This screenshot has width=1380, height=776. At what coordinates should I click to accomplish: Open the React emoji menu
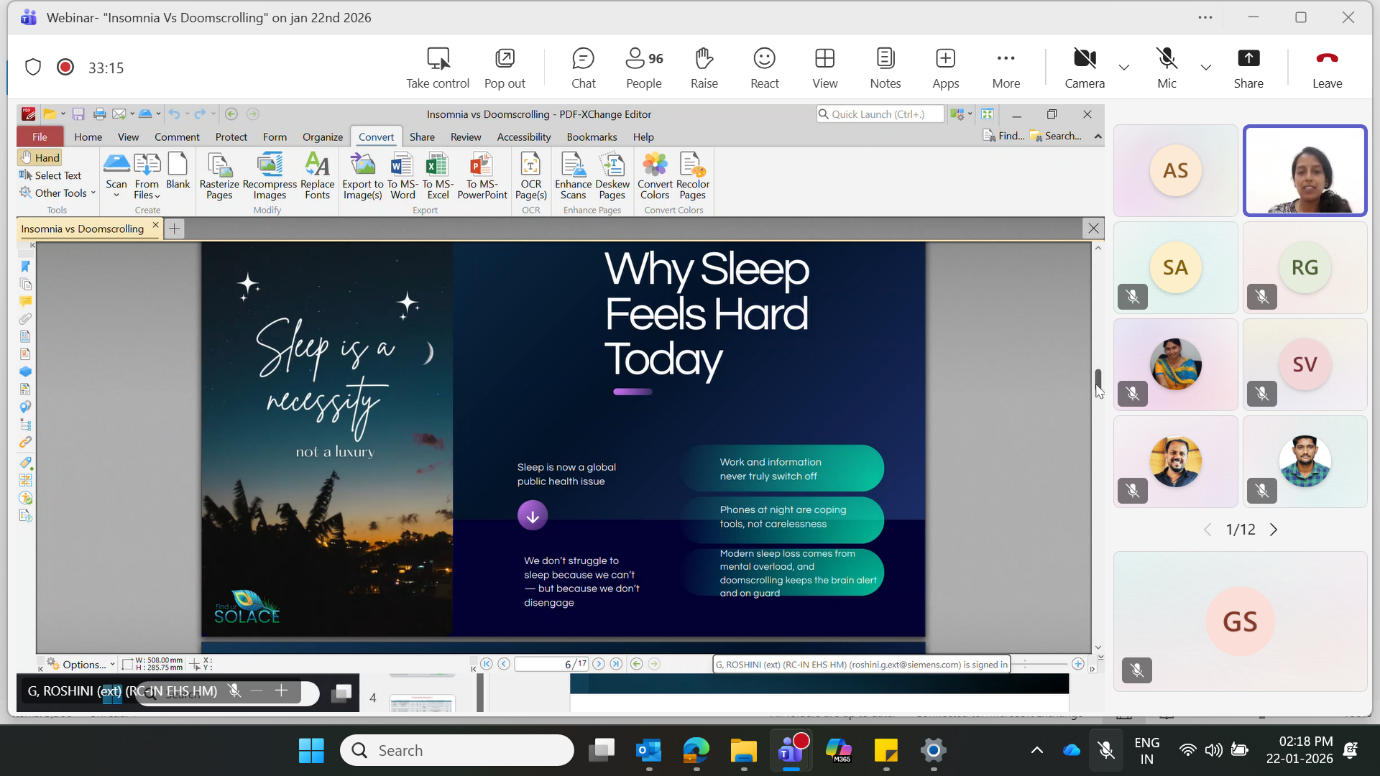[x=764, y=68]
